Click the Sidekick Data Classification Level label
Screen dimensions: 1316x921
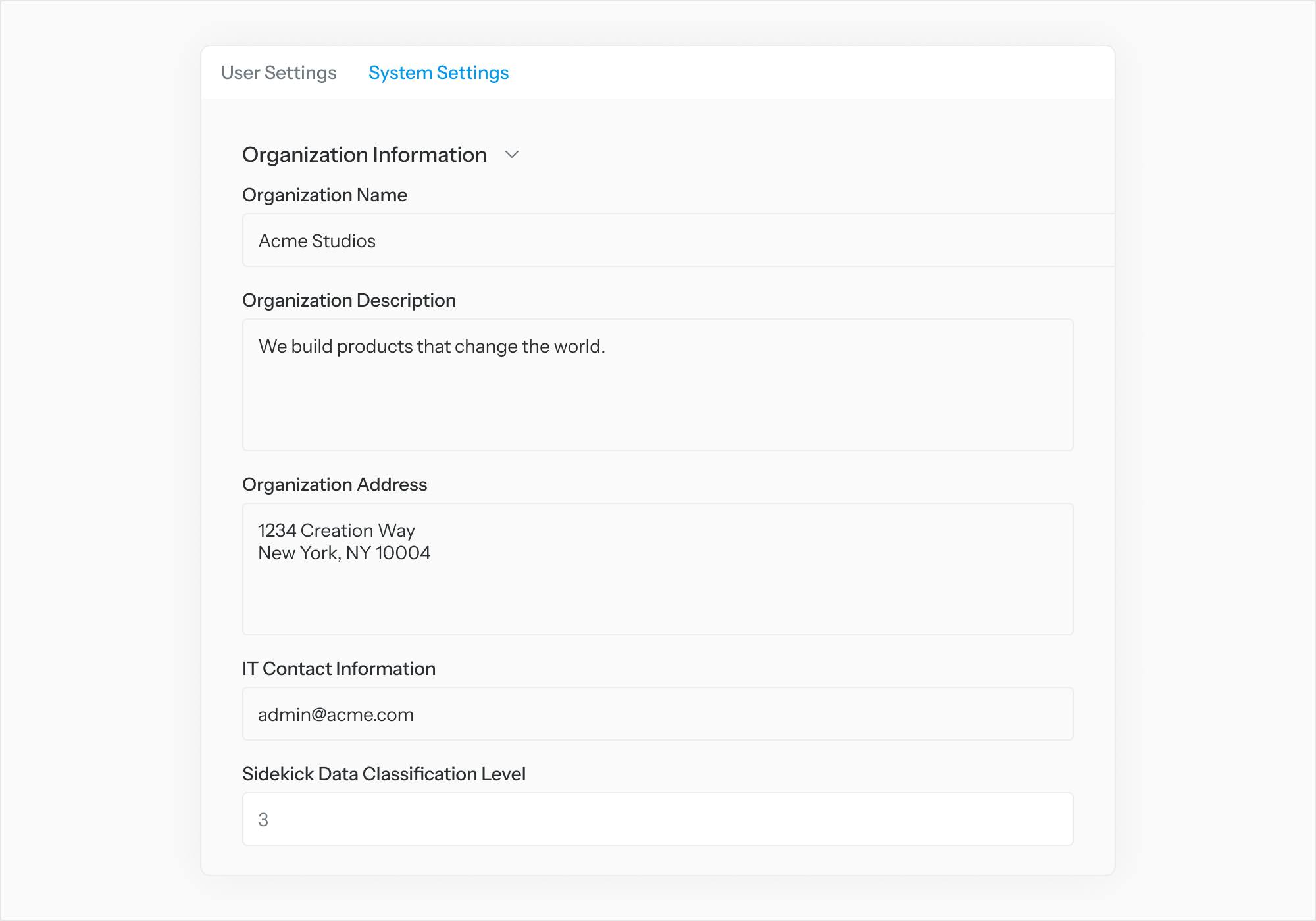[384, 774]
